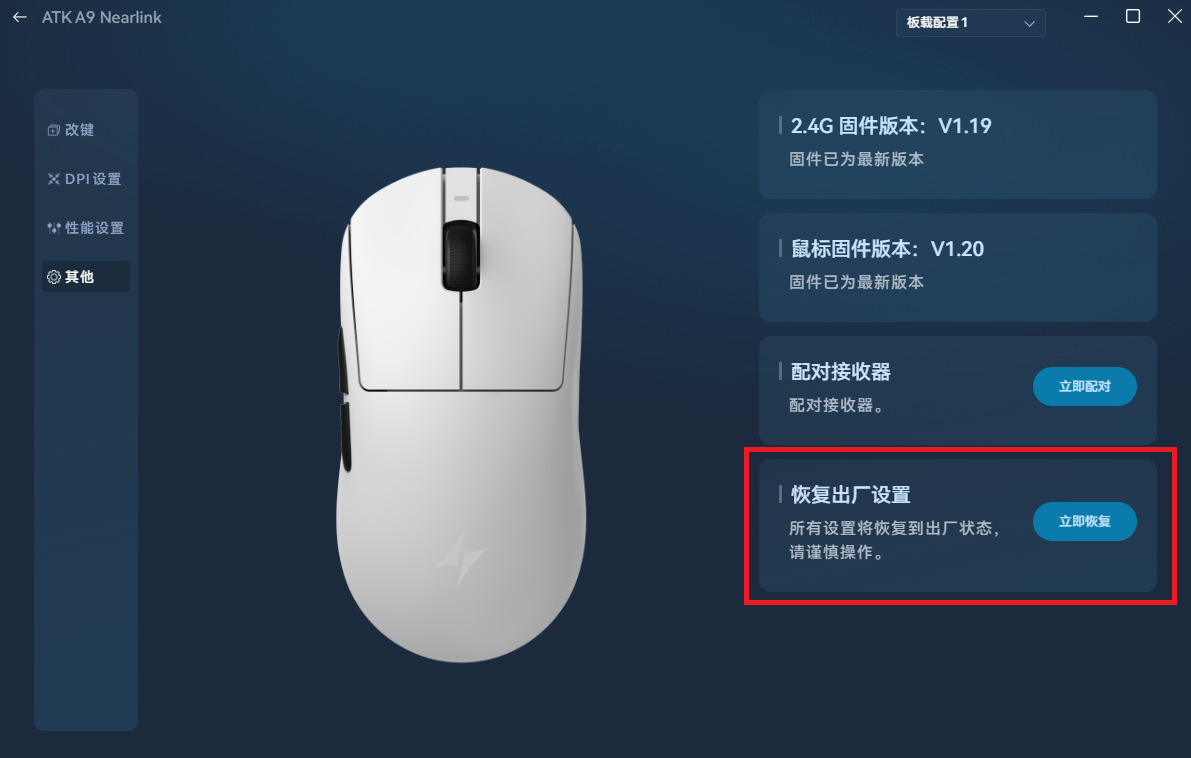Click the mouse scroll wheel in image
Image resolution: width=1191 pixels, height=758 pixels.
460,256
